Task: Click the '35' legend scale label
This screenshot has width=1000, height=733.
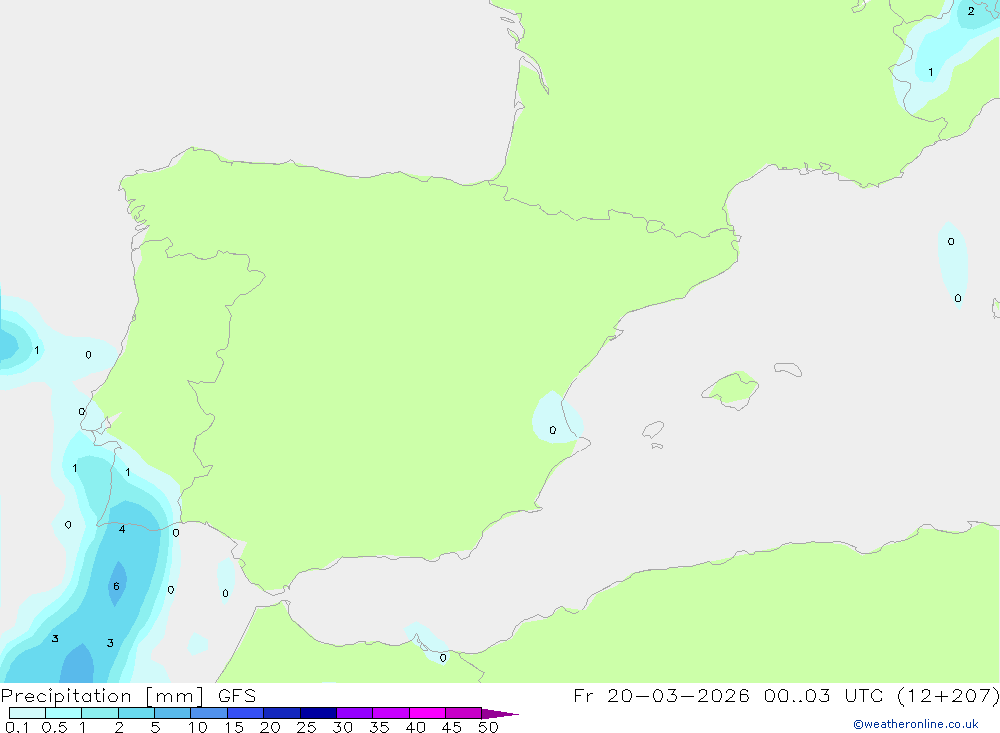Action: 379,727
